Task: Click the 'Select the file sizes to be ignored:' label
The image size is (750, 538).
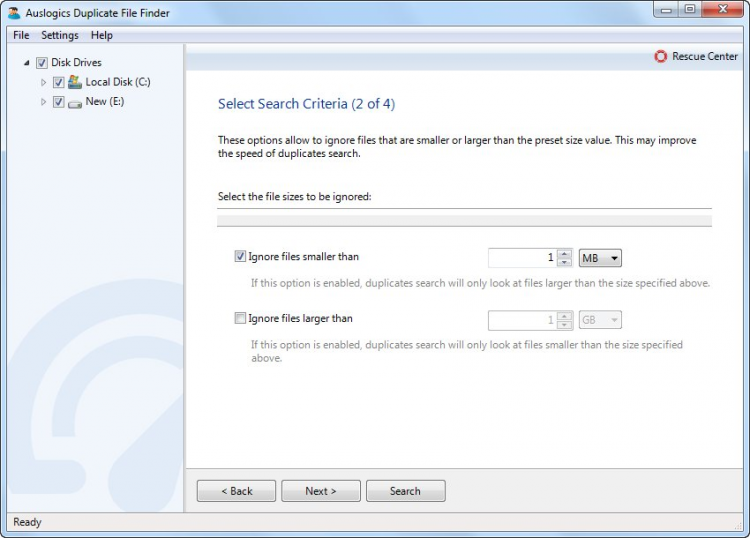Action: click(295, 197)
